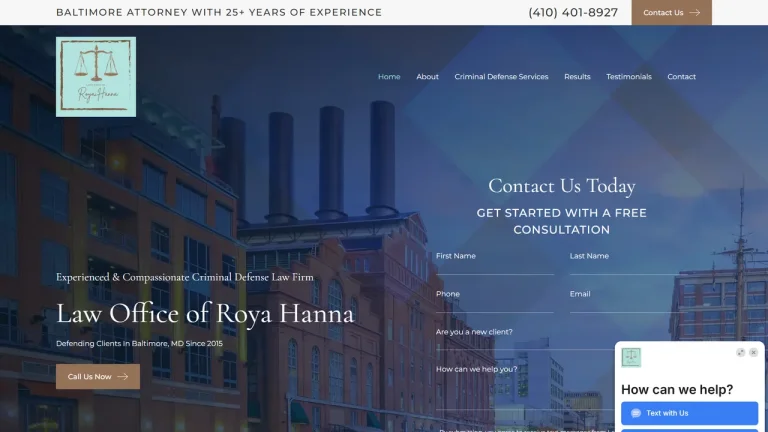Click the Phone input field
The height and width of the screenshot is (432, 768).
[495, 300]
